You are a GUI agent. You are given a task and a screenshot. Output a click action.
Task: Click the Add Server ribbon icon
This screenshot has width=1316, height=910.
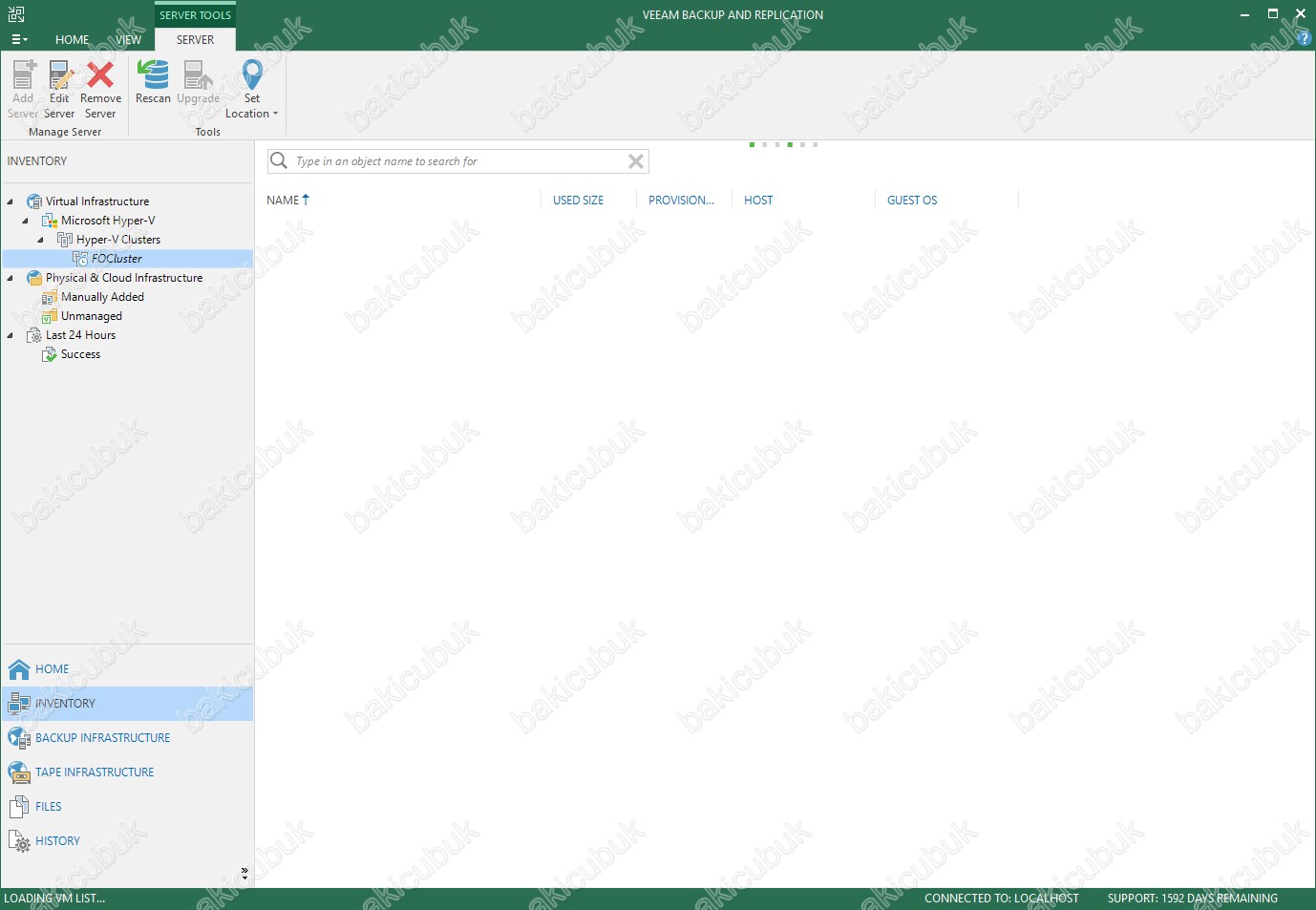point(23,74)
